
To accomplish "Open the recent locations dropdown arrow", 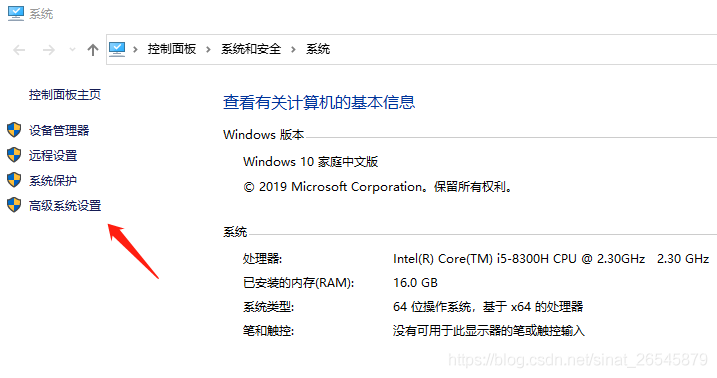I will 72,49.
